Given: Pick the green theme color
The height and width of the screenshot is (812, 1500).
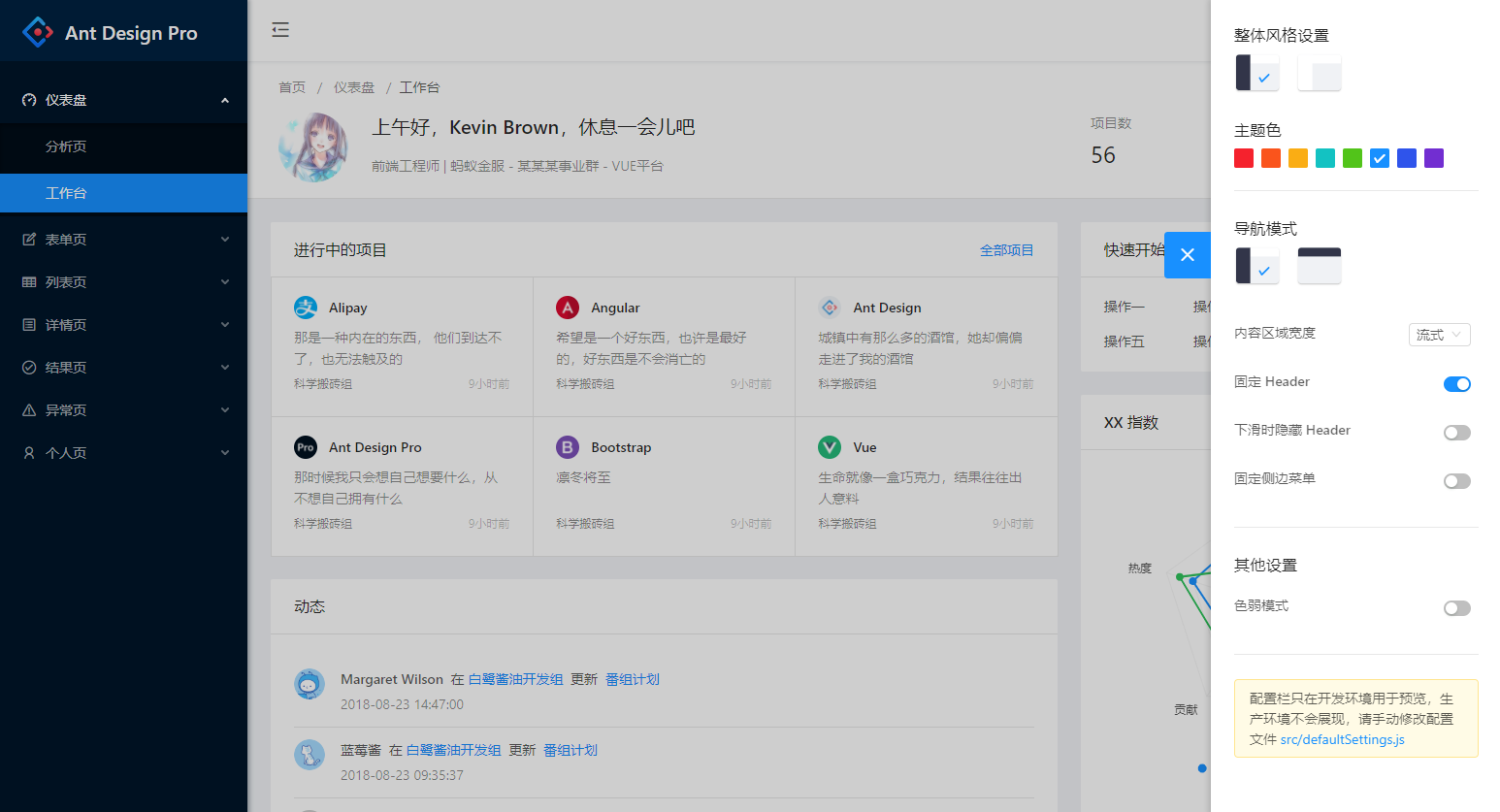Looking at the screenshot, I should [x=1353, y=158].
